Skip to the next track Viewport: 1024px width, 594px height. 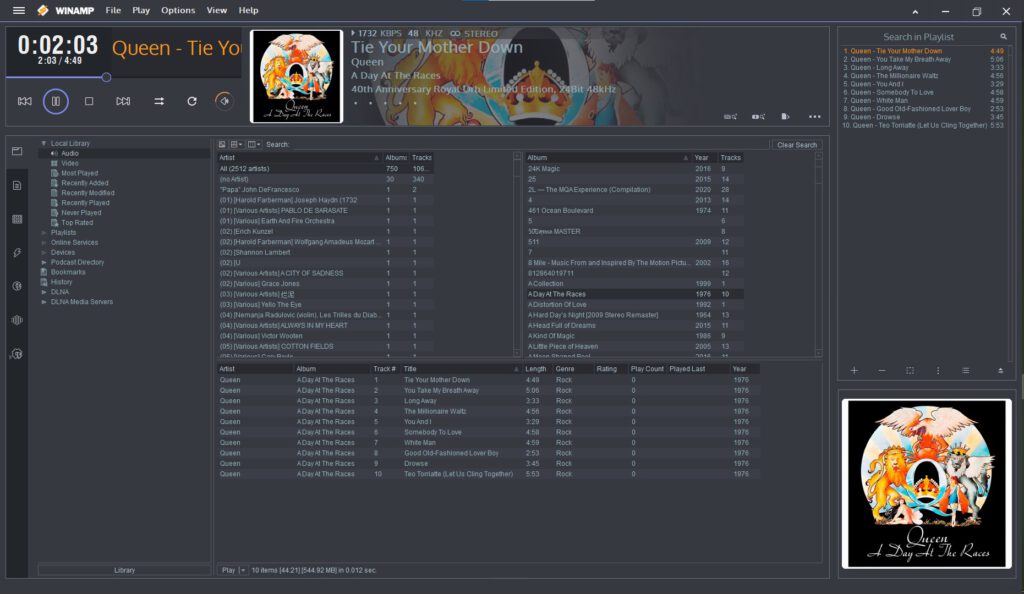[123, 101]
